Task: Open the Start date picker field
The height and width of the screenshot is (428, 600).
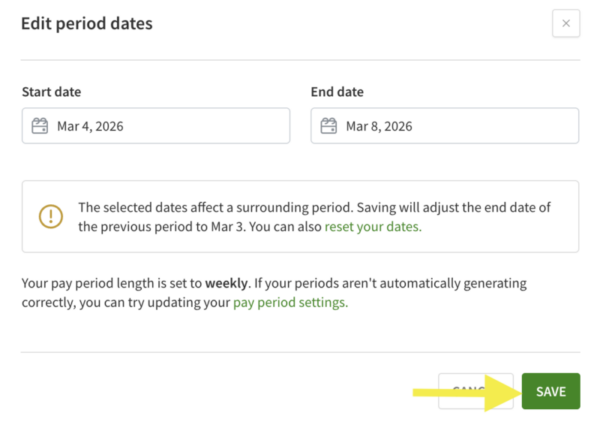Action: [156, 126]
